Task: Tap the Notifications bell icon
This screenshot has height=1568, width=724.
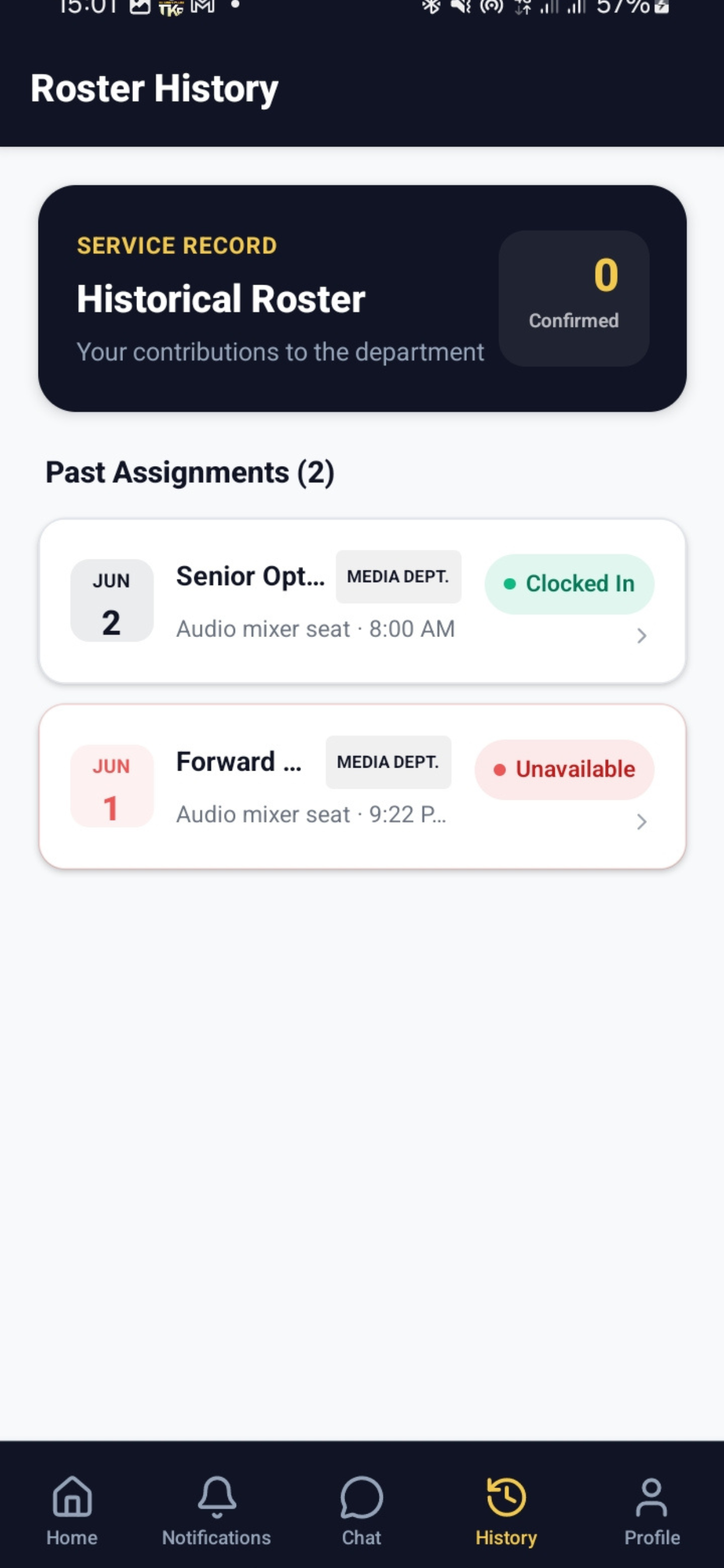Action: point(217,1496)
